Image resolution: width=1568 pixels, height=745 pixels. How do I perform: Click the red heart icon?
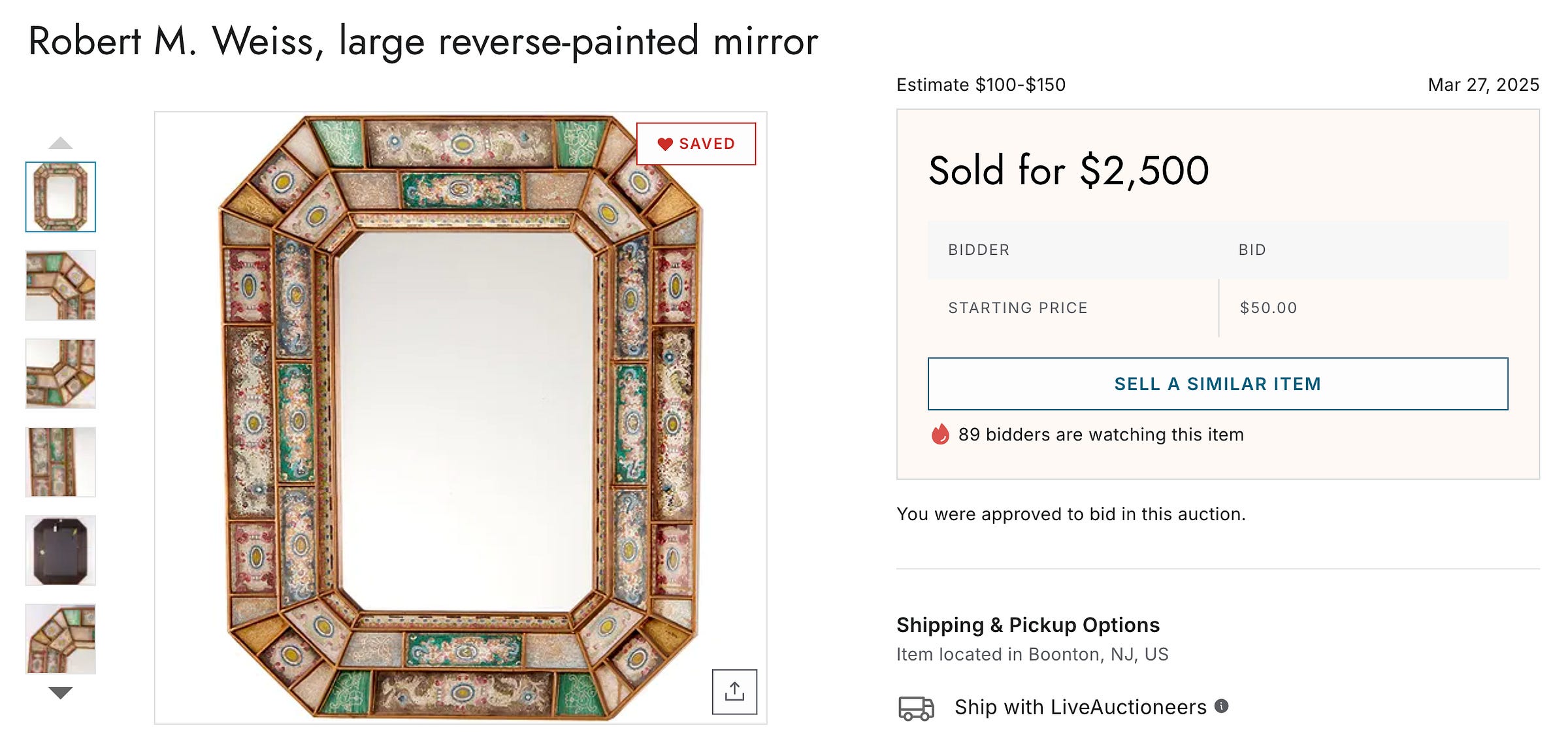coord(664,144)
